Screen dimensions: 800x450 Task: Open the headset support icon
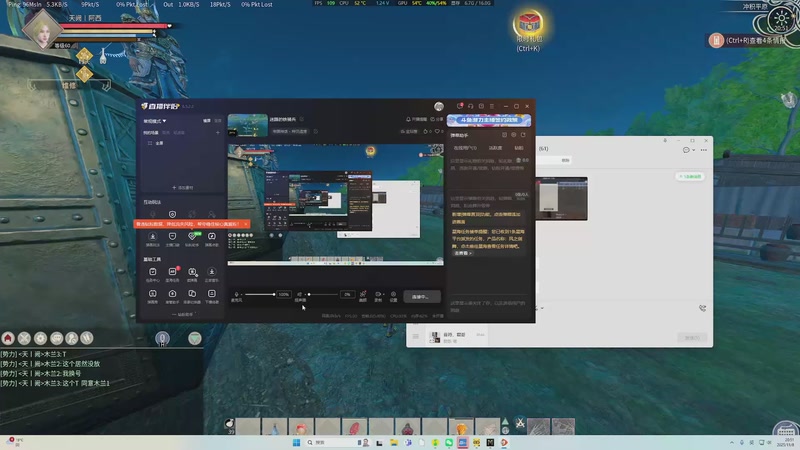pyautogui.click(x=470, y=106)
